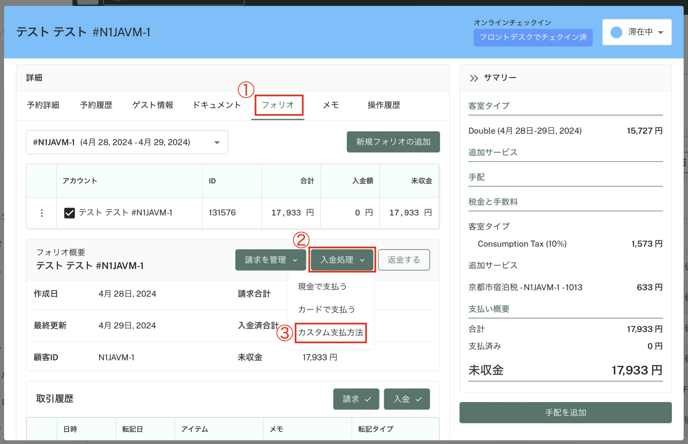Image resolution: width=688 pixels, height=444 pixels.
Task: Open the 請求を管理 dropdown
Action: (270, 260)
